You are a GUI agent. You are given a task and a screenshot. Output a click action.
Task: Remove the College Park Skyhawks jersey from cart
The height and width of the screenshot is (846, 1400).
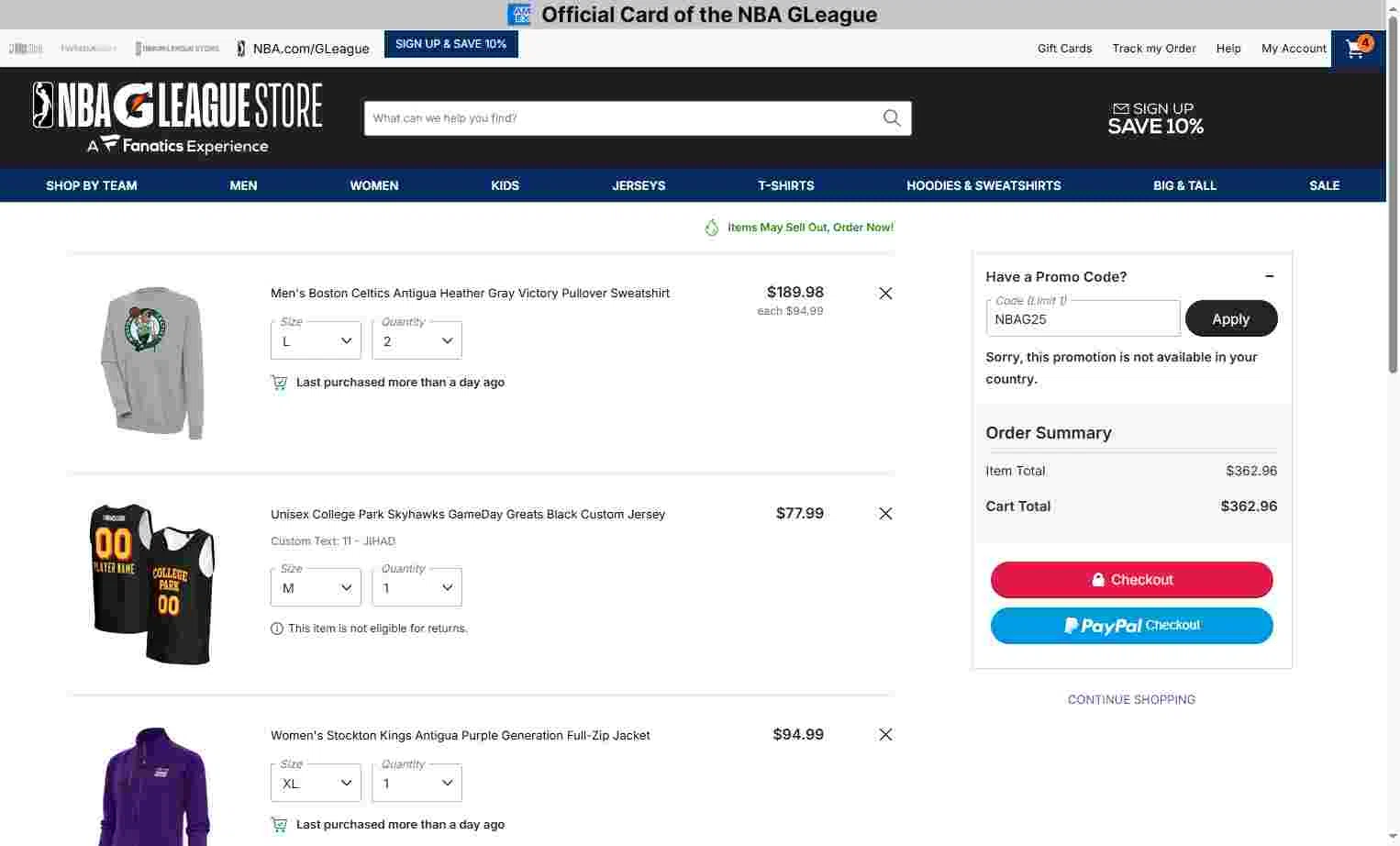(x=885, y=514)
